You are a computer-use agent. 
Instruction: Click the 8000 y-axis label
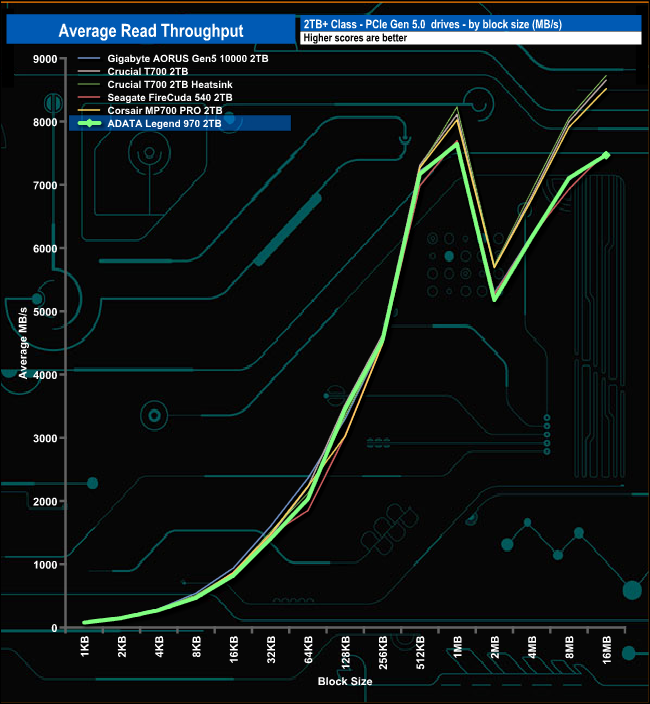coord(45,122)
